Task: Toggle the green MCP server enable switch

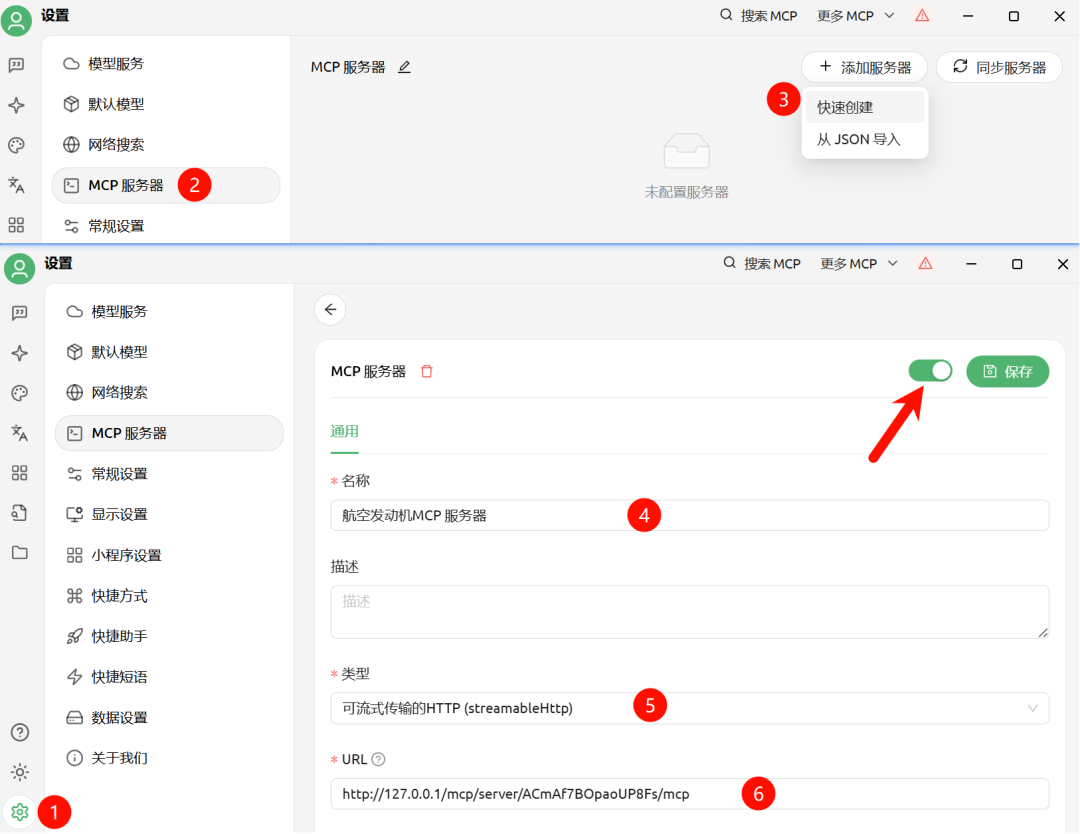Action: point(931,371)
